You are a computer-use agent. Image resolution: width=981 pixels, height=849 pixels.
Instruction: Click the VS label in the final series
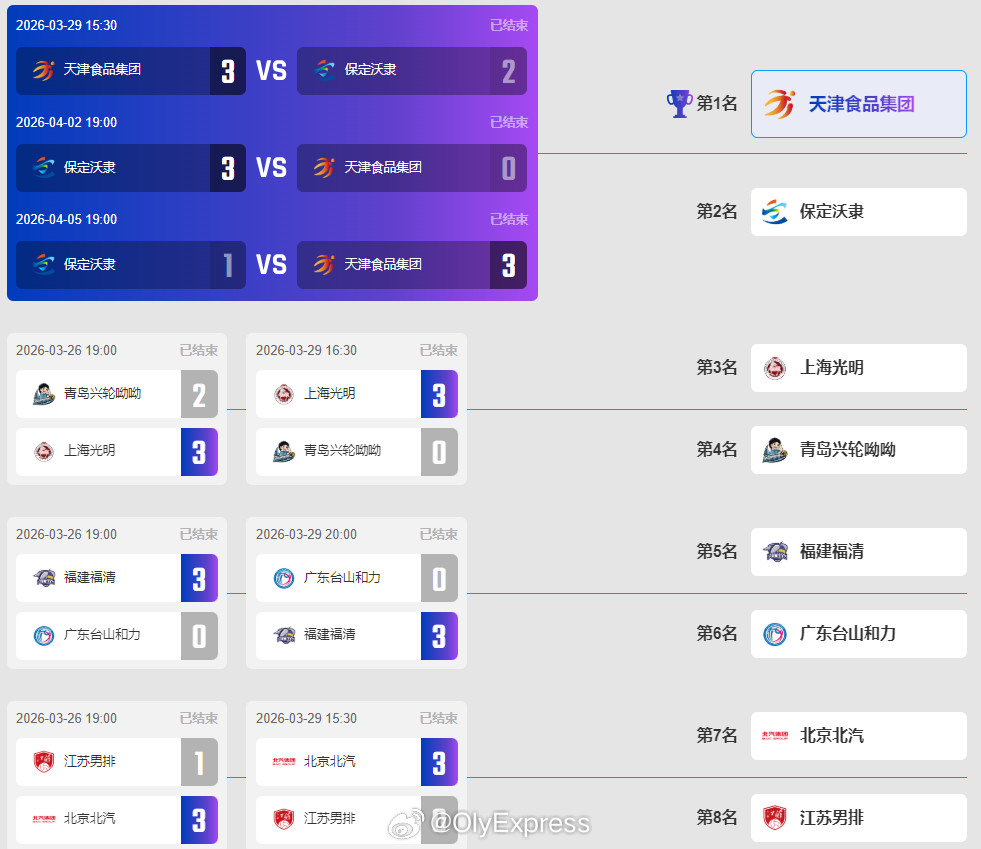[271, 70]
